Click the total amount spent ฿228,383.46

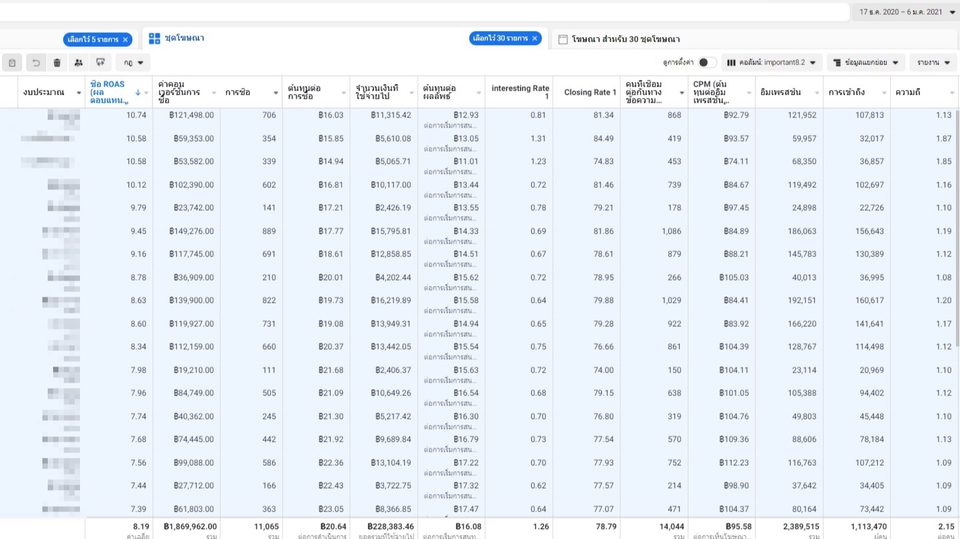click(390, 526)
